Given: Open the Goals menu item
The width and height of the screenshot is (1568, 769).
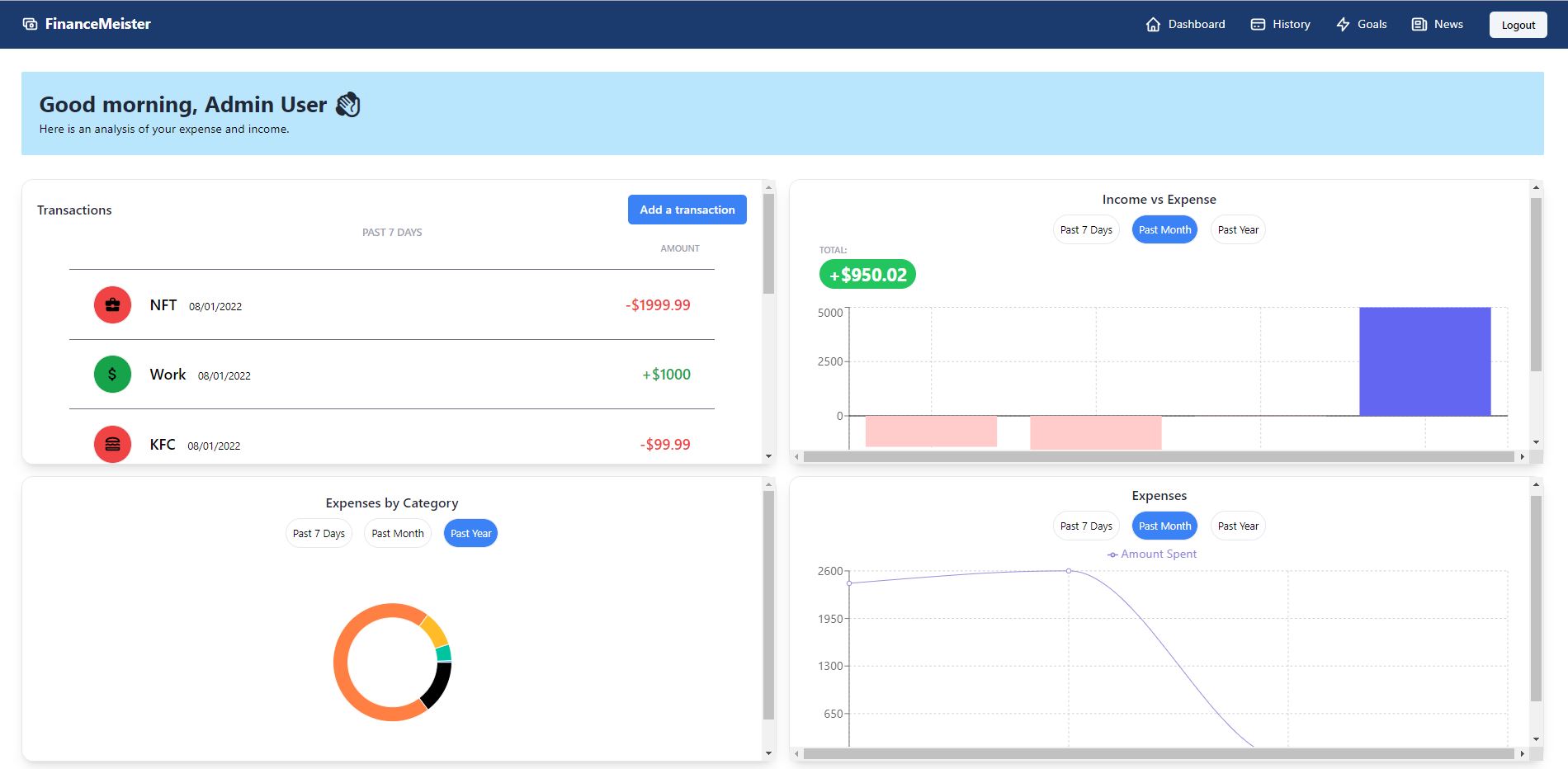Looking at the screenshot, I should [1362, 24].
